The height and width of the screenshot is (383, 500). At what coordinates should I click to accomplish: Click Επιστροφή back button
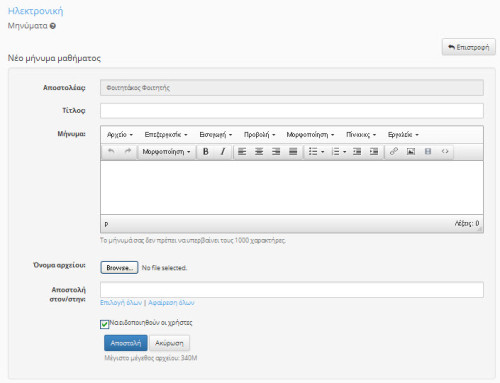469,47
